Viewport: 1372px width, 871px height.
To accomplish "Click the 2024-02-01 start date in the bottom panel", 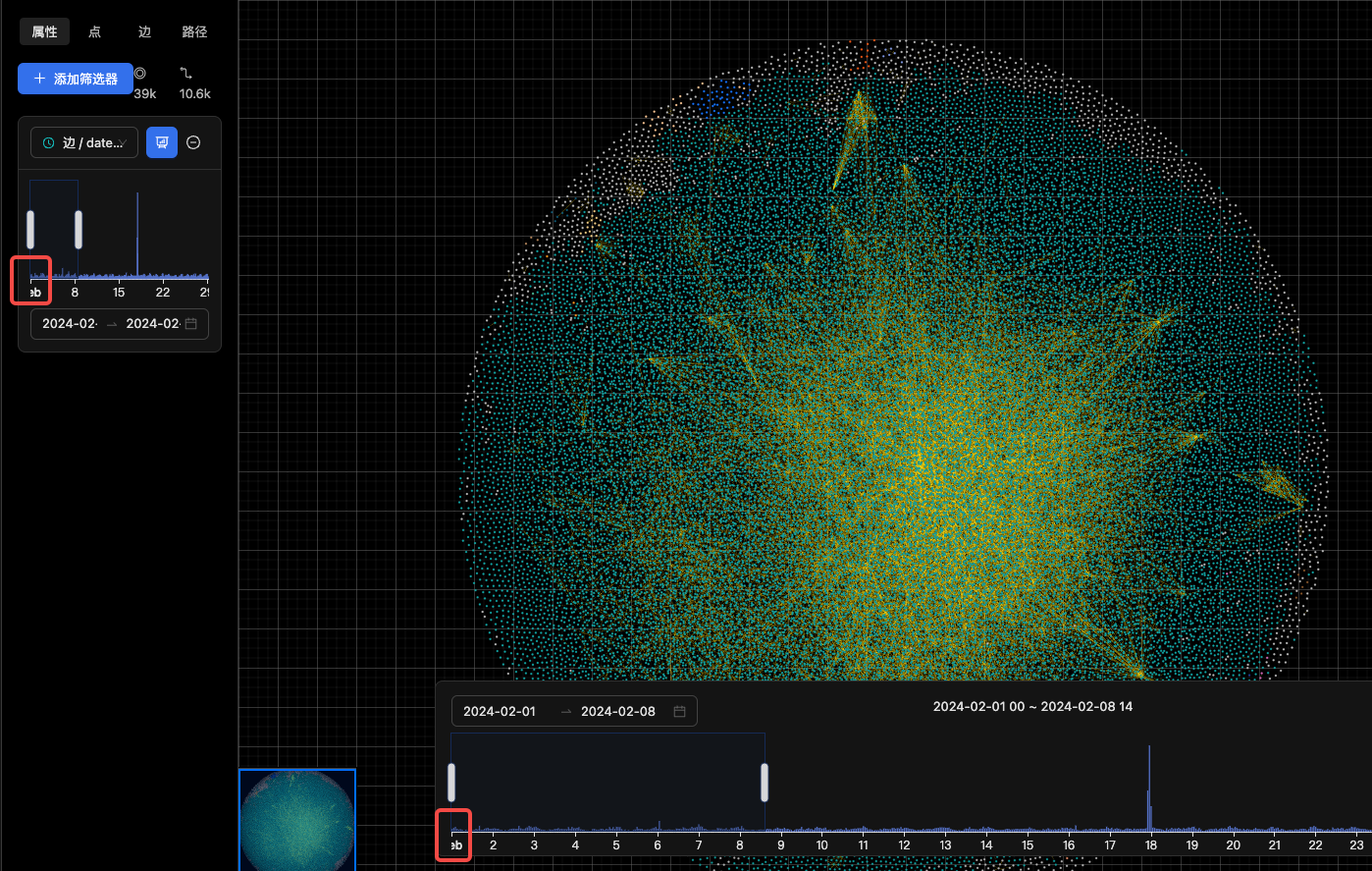I will [500, 711].
